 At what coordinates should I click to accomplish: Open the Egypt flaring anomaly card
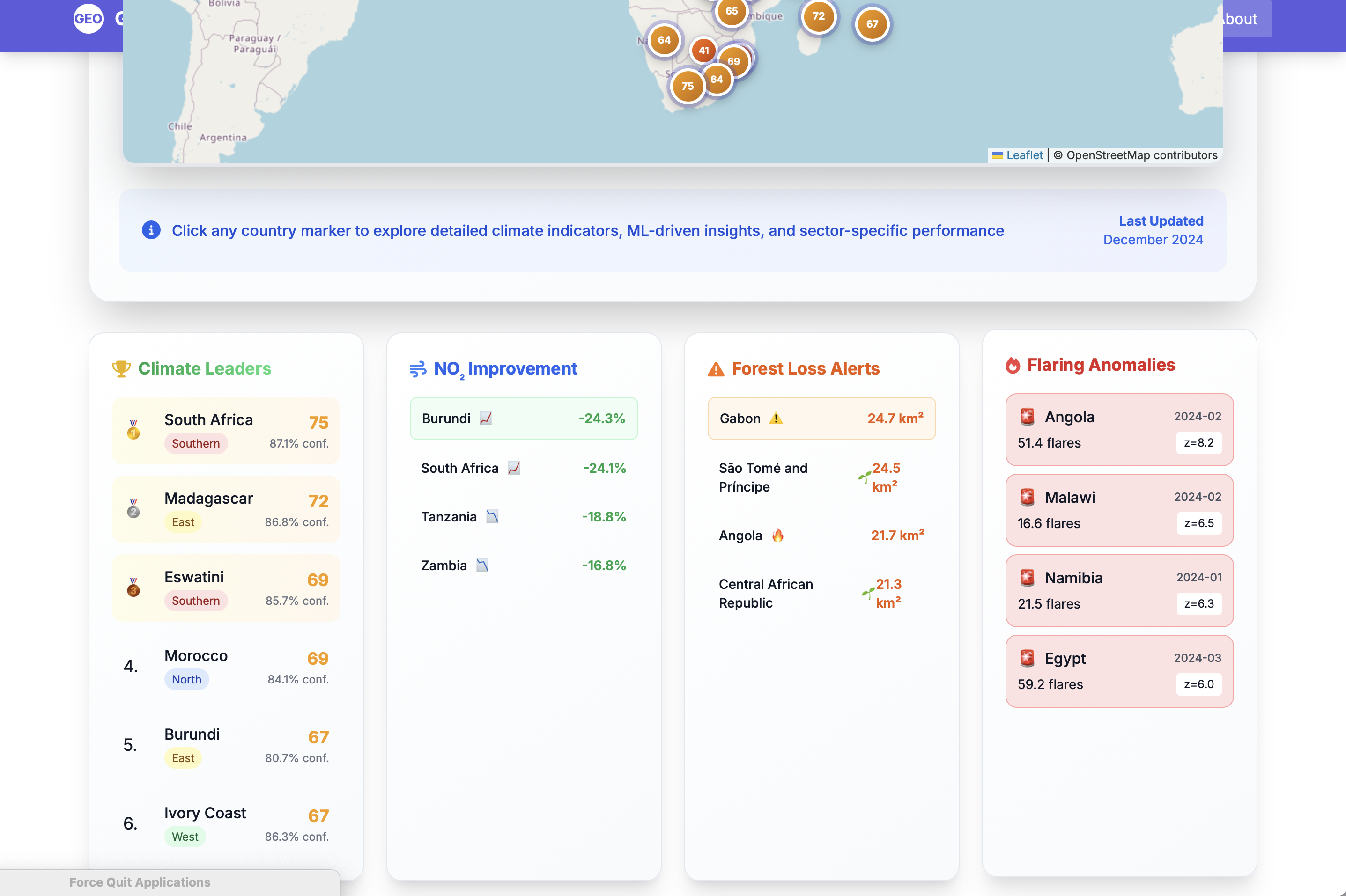[1118, 671]
